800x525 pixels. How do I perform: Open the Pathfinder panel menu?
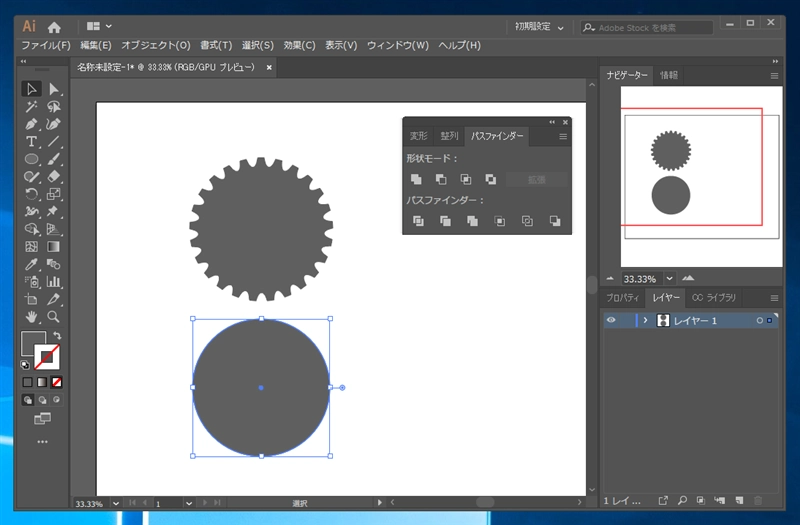point(563,136)
